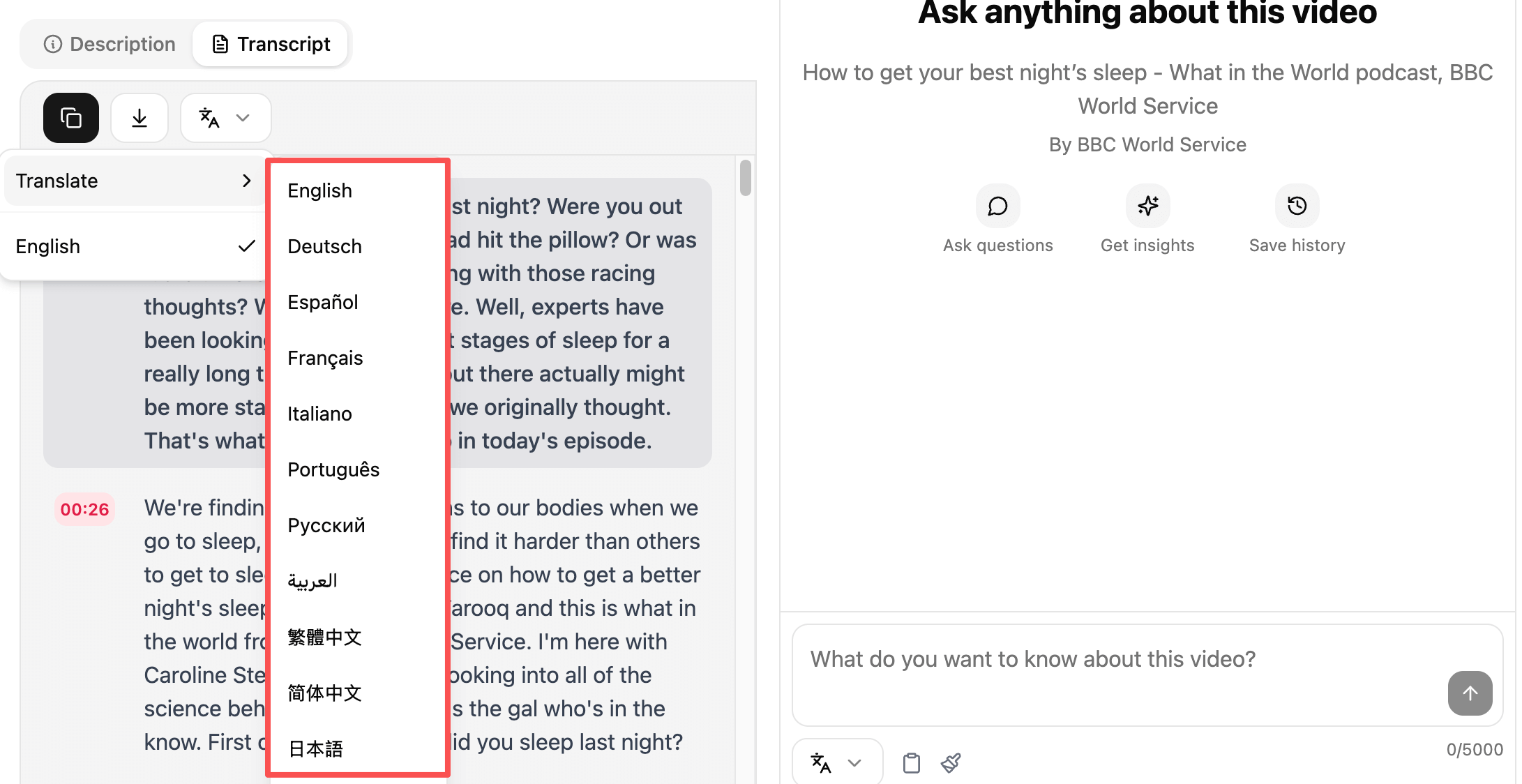Choose العربية as translation language
The height and width of the screenshot is (784, 1522).
coord(312,580)
